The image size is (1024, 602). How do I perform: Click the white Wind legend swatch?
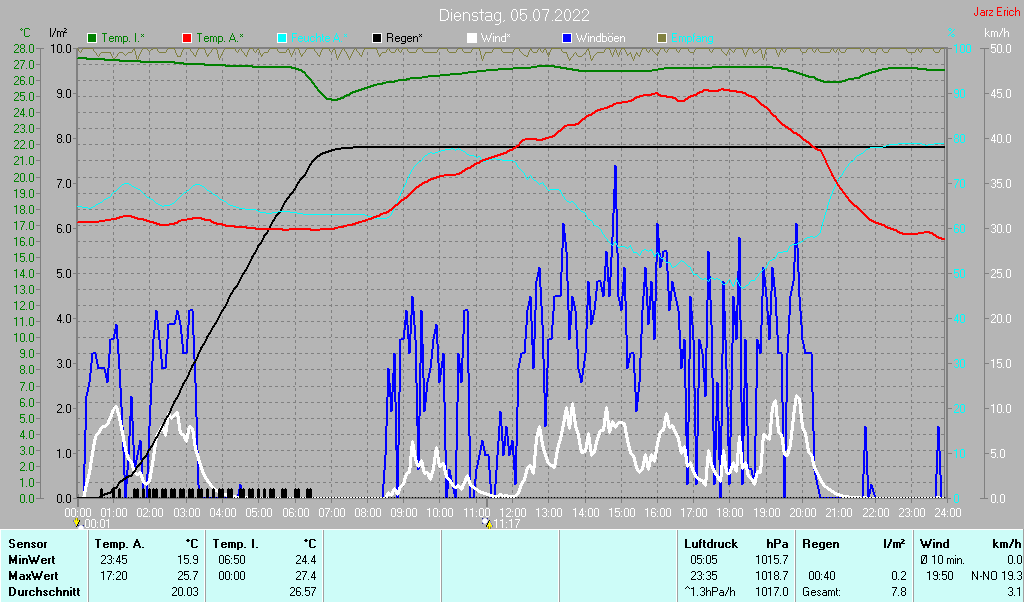[472, 39]
